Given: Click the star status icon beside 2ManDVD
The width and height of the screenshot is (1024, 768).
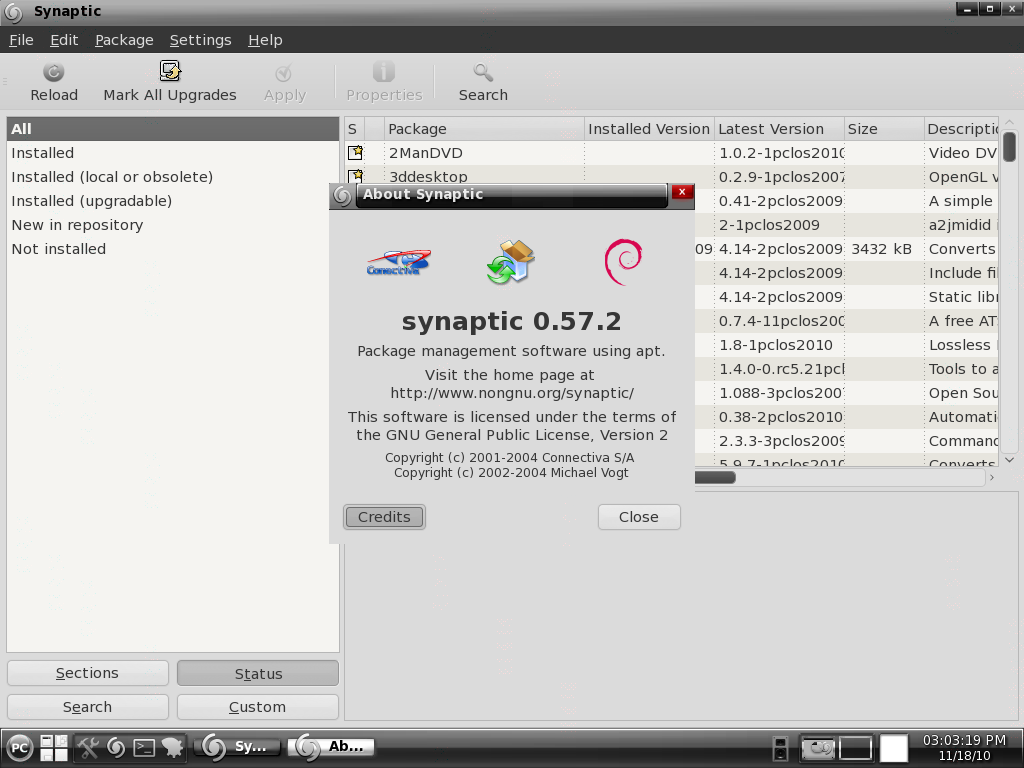Looking at the screenshot, I should [355, 152].
